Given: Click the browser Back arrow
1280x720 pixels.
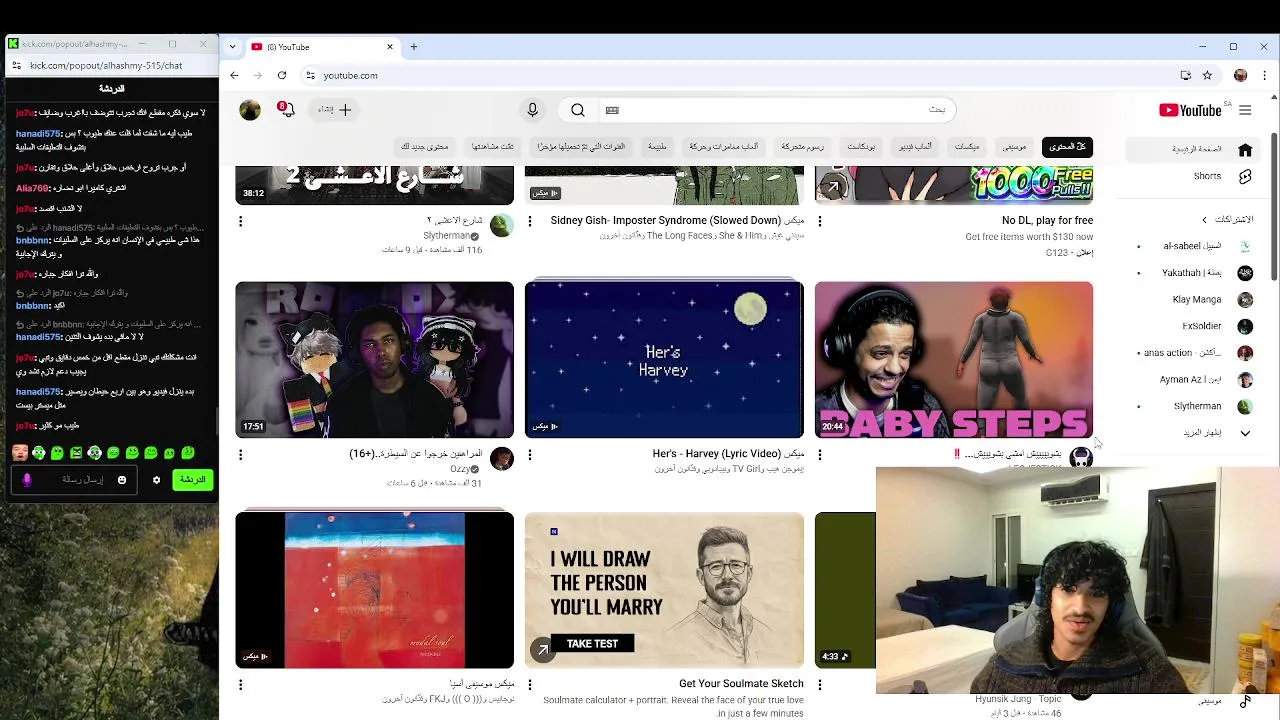Looking at the screenshot, I should pyautogui.click(x=234, y=75).
